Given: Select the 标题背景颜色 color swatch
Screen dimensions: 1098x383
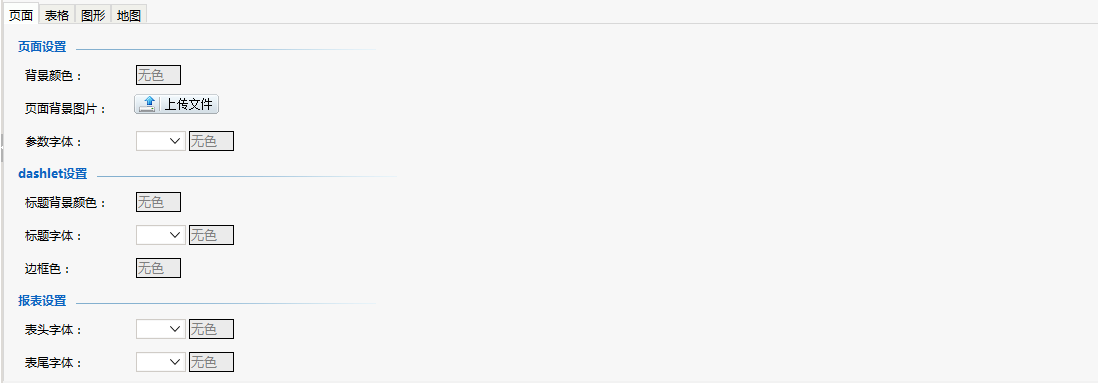Looking at the screenshot, I should point(158,202).
